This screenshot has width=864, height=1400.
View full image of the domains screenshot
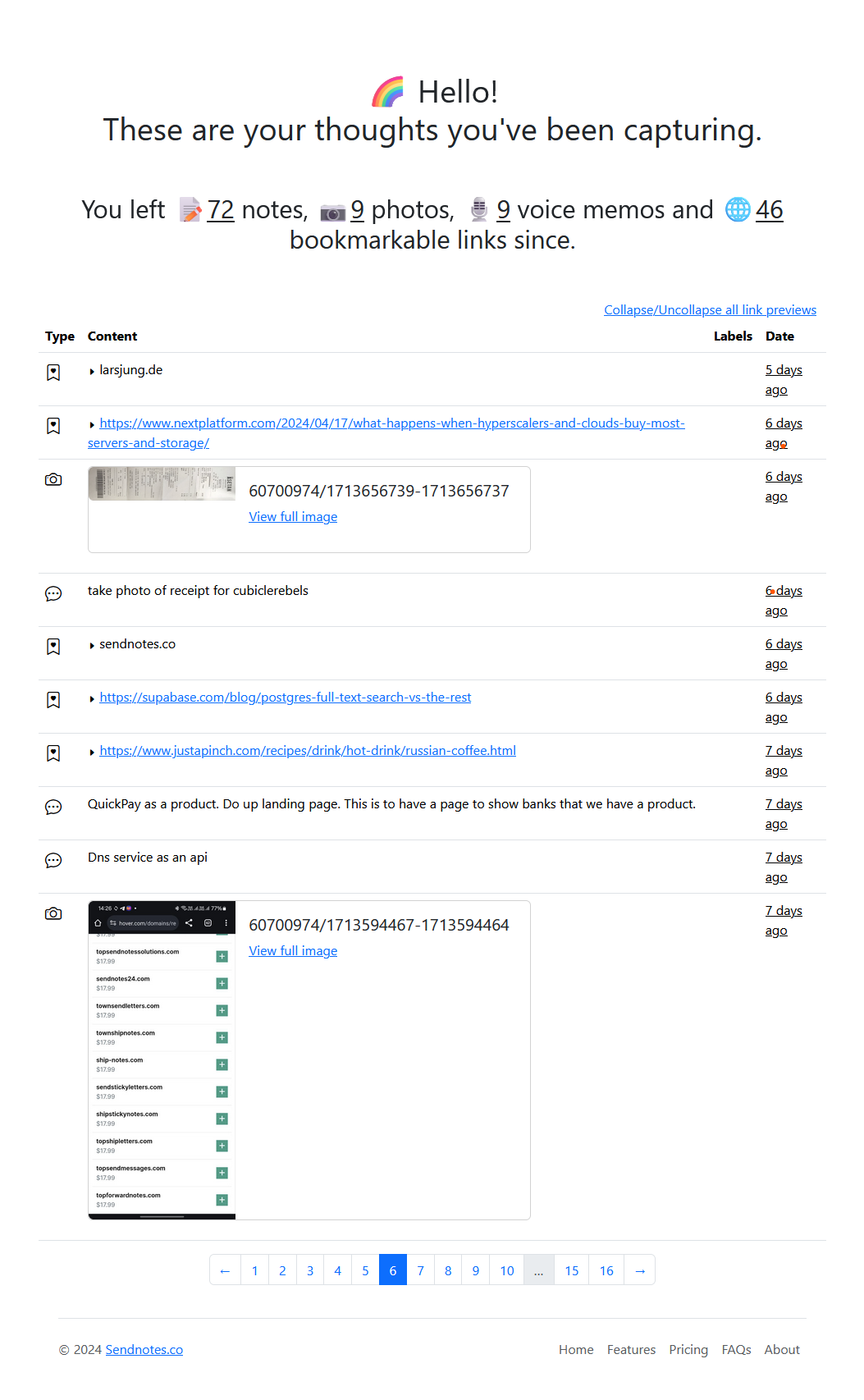293,951
